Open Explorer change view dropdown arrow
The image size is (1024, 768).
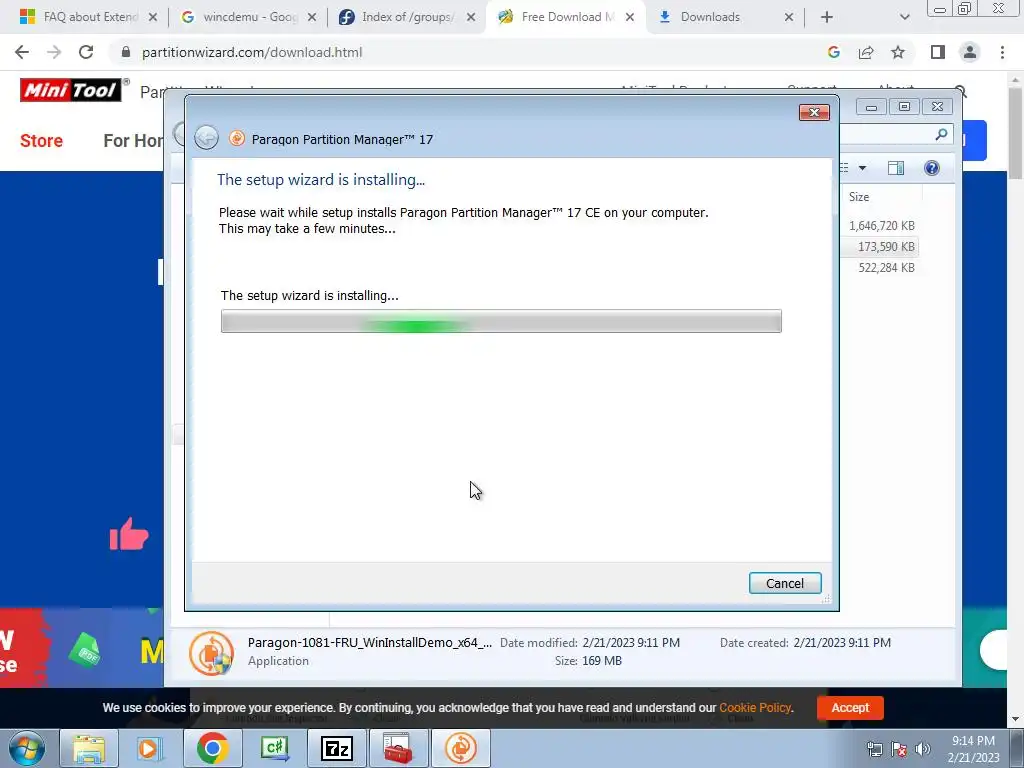point(862,168)
